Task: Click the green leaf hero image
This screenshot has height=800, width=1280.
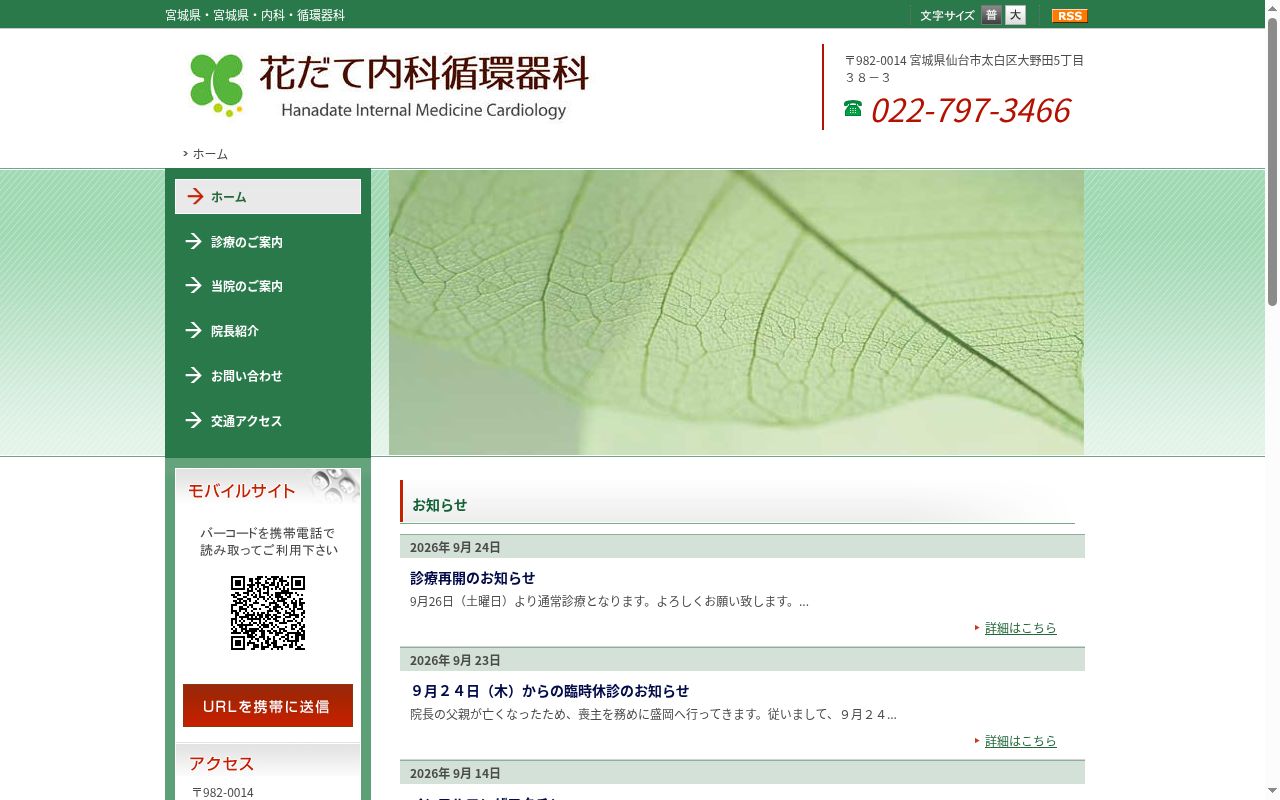Action: pyautogui.click(x=736, y=312)
